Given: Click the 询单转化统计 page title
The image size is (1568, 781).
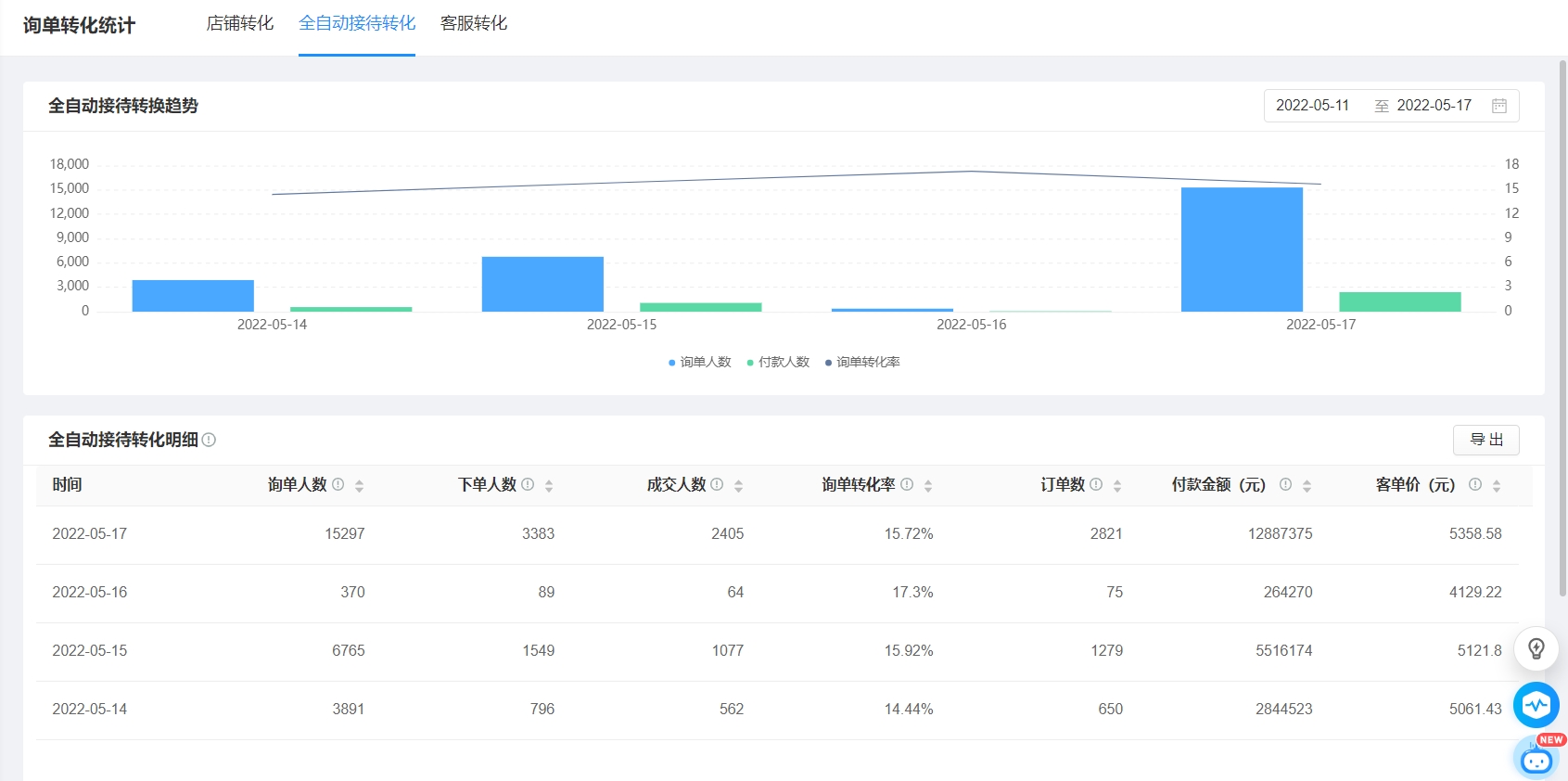Looking at the screenshot, I should pyautogui.click(x=79, y=25).
